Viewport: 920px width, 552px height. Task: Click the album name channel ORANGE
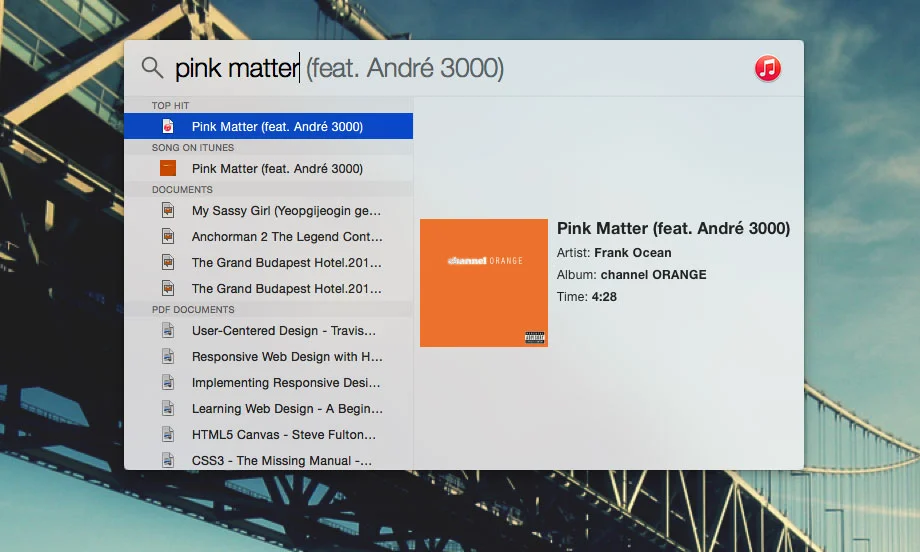tap(653, 275)
